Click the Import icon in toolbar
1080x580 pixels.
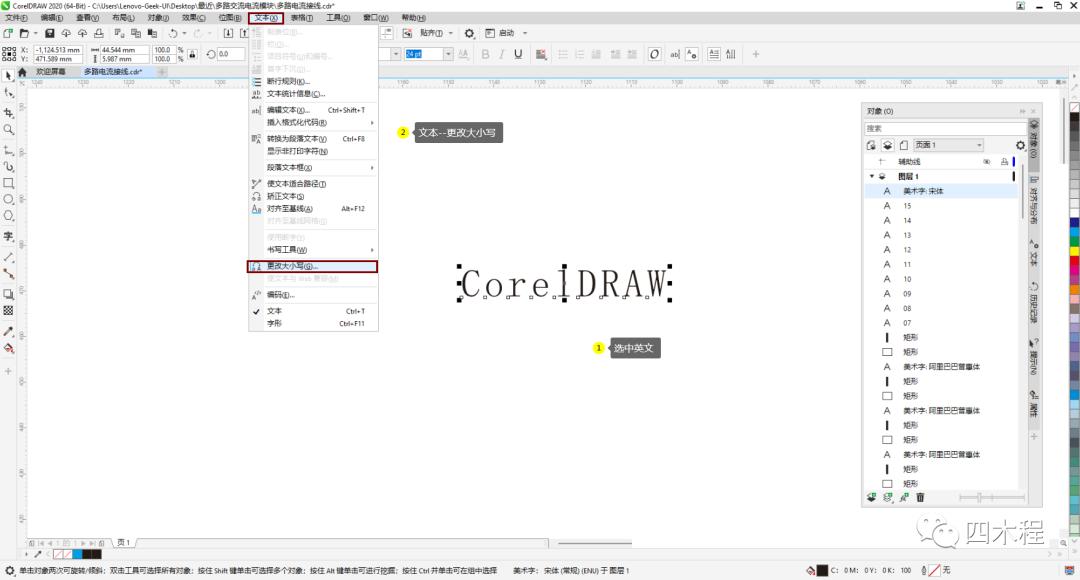pos(228,33)
